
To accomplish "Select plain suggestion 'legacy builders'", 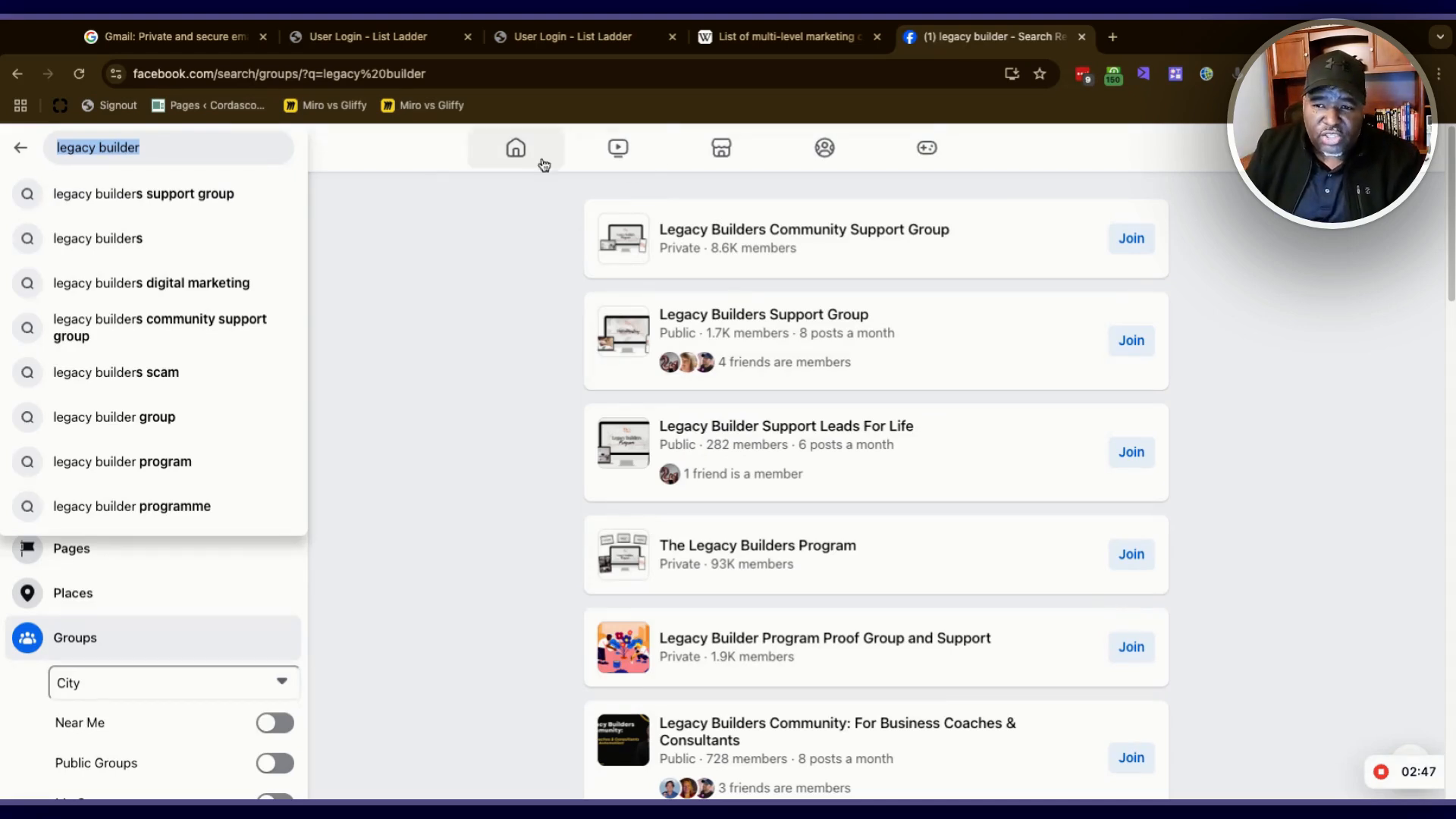I will (154, 239).
